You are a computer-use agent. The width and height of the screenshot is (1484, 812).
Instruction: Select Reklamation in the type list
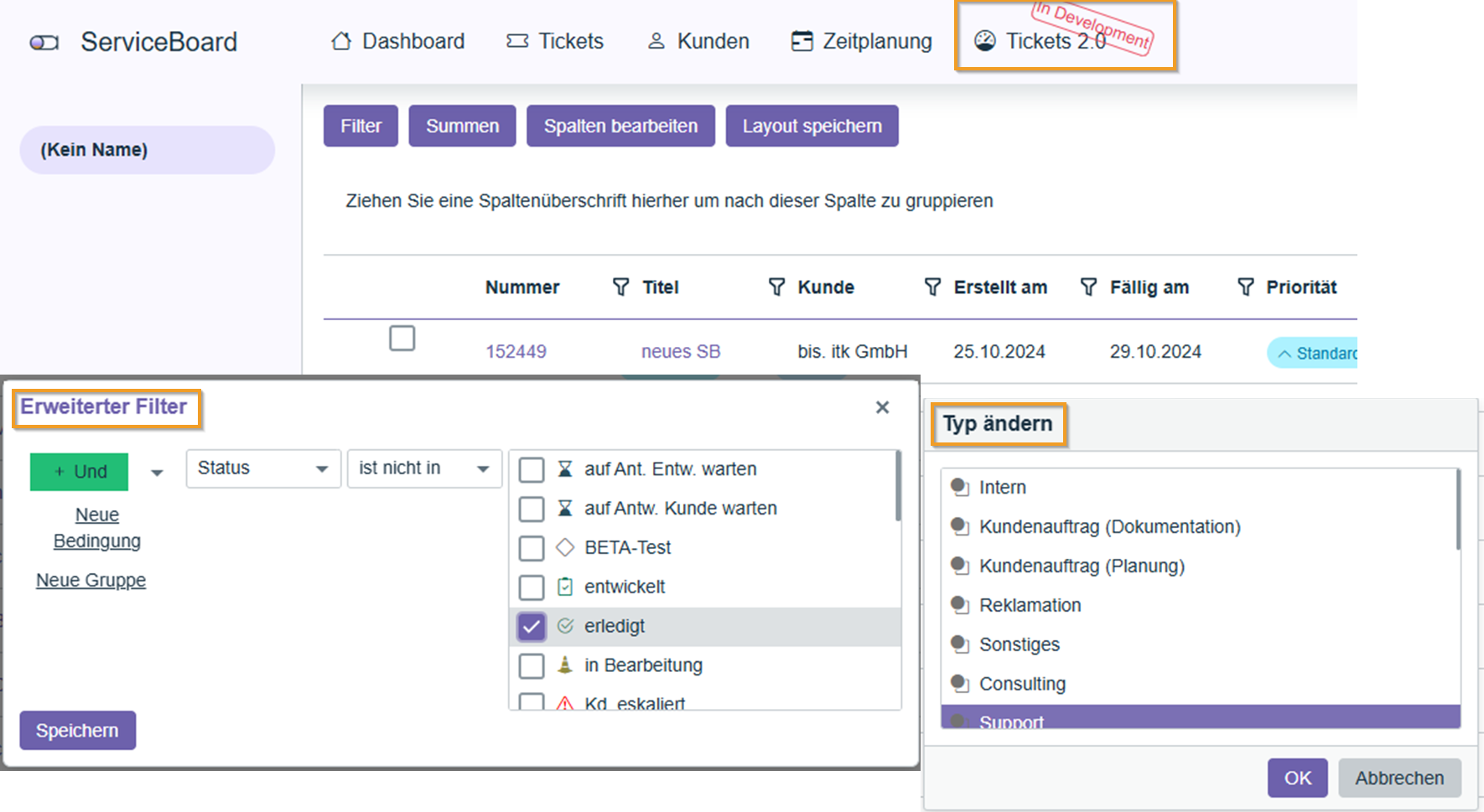pyautogui.click(x=1030, y=605)
